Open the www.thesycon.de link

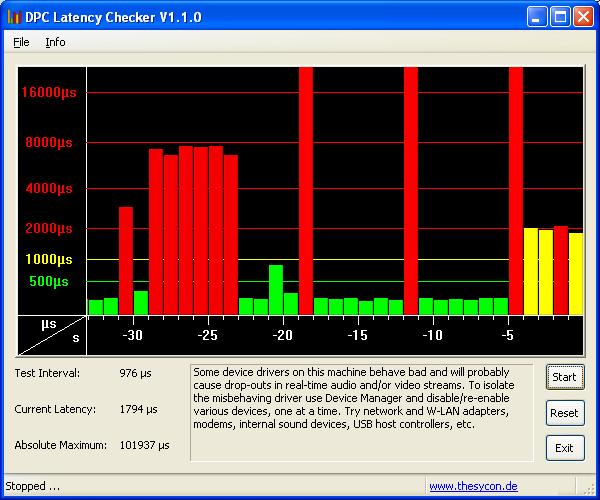click(x=473, y=486)
